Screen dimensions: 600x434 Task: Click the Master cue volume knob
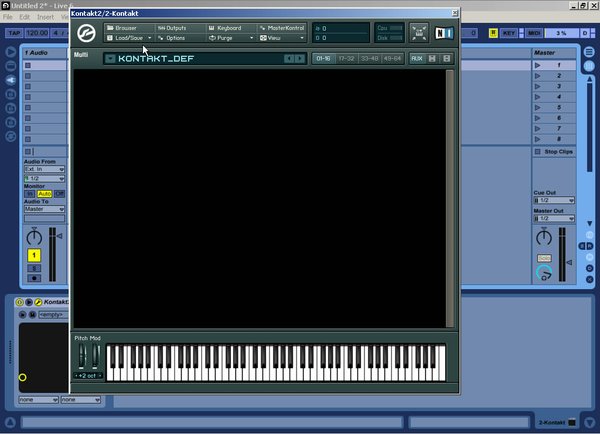544,273
